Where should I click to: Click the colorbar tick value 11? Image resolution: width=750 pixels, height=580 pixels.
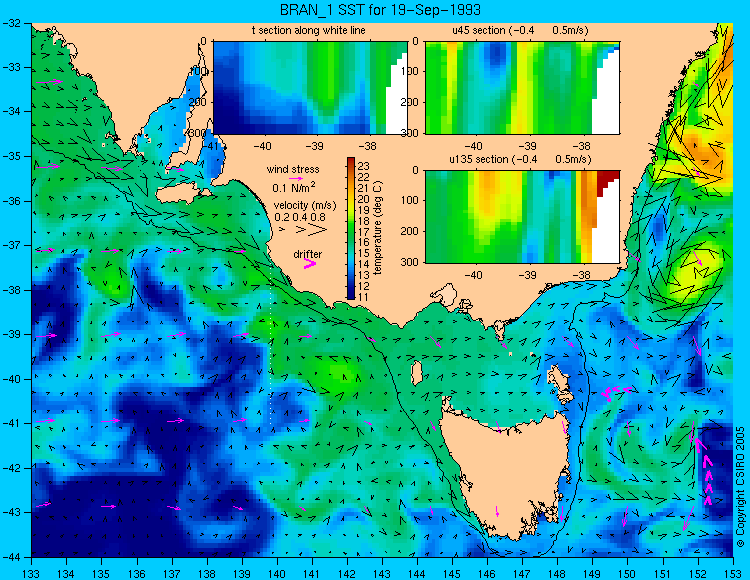click(x=364, y=297)
